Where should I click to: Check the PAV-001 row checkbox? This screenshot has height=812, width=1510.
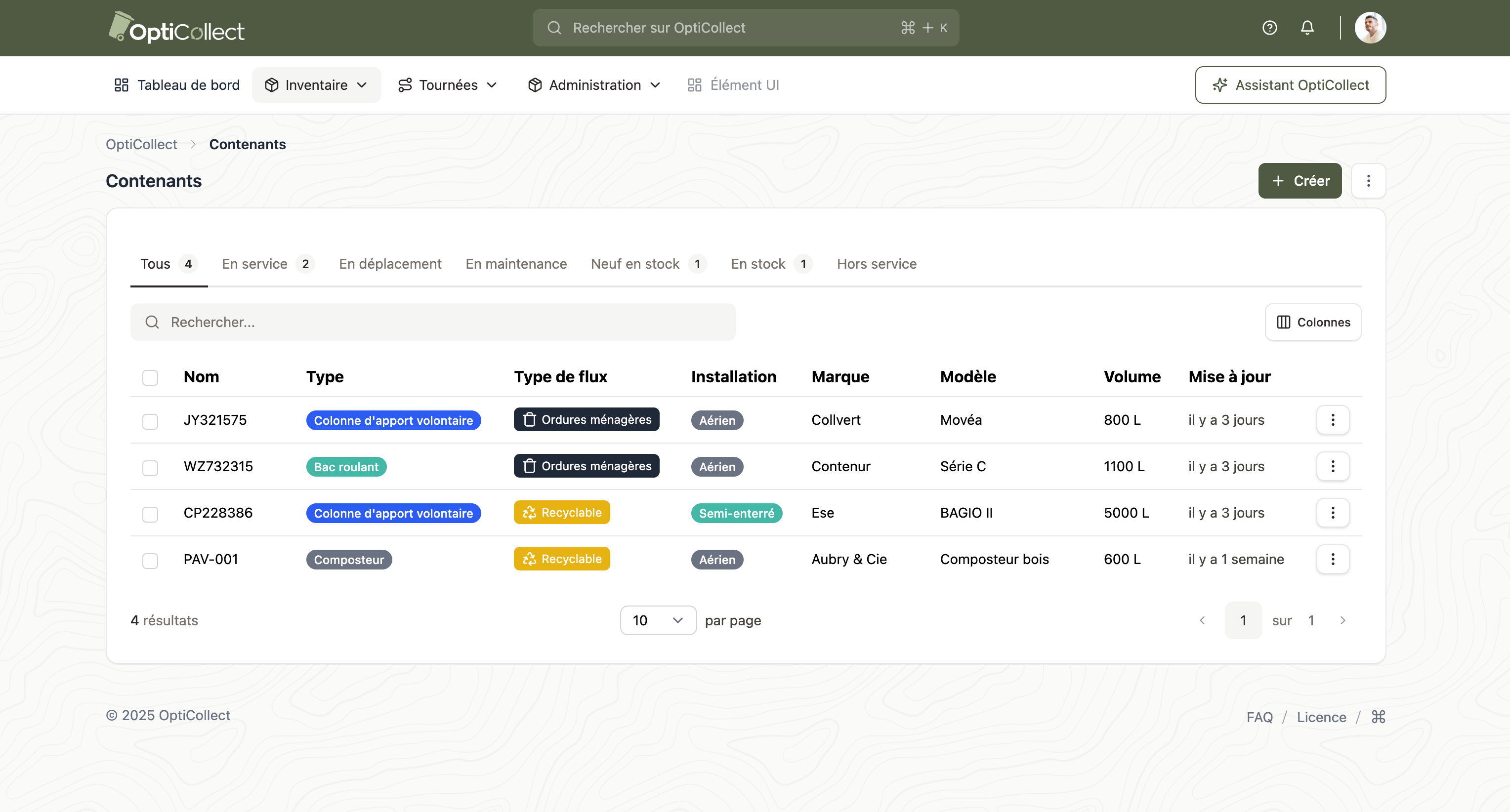point(150,561)
